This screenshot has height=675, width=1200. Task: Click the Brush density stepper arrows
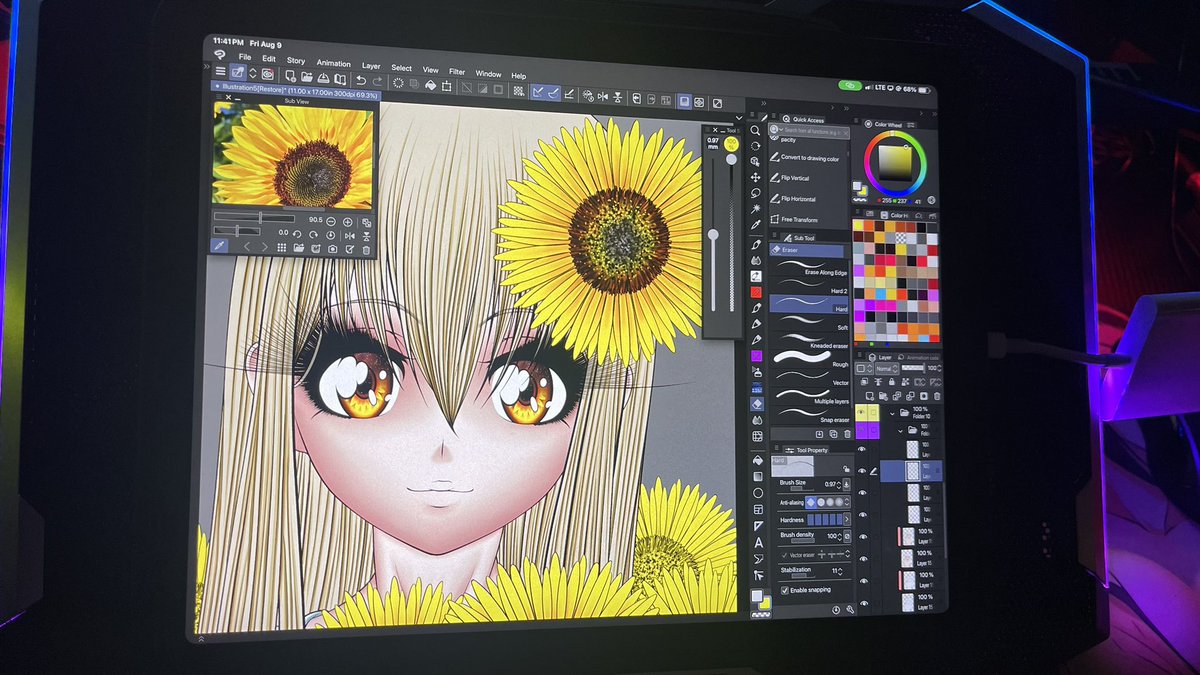pyautogui.click(x=839, y=537)
